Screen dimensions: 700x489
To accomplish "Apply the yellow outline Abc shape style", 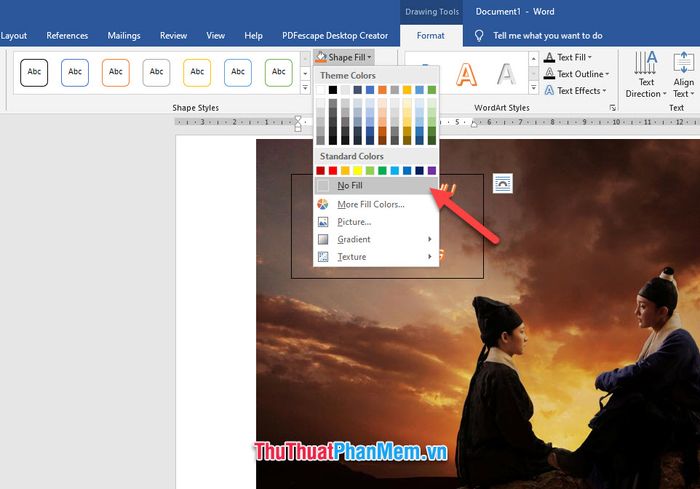I will tap(197, 72).
